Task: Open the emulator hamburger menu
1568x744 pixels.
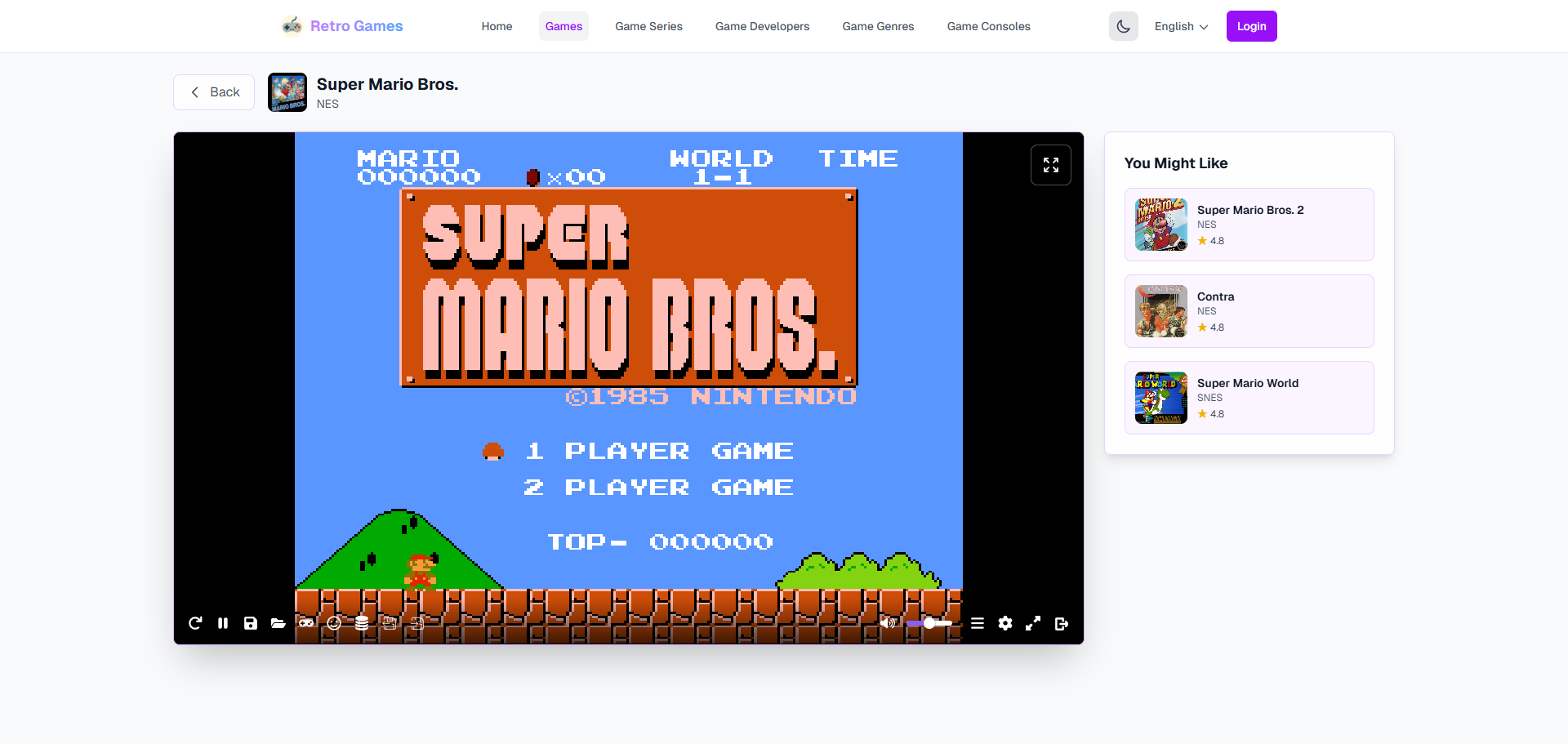Action: 978,623
